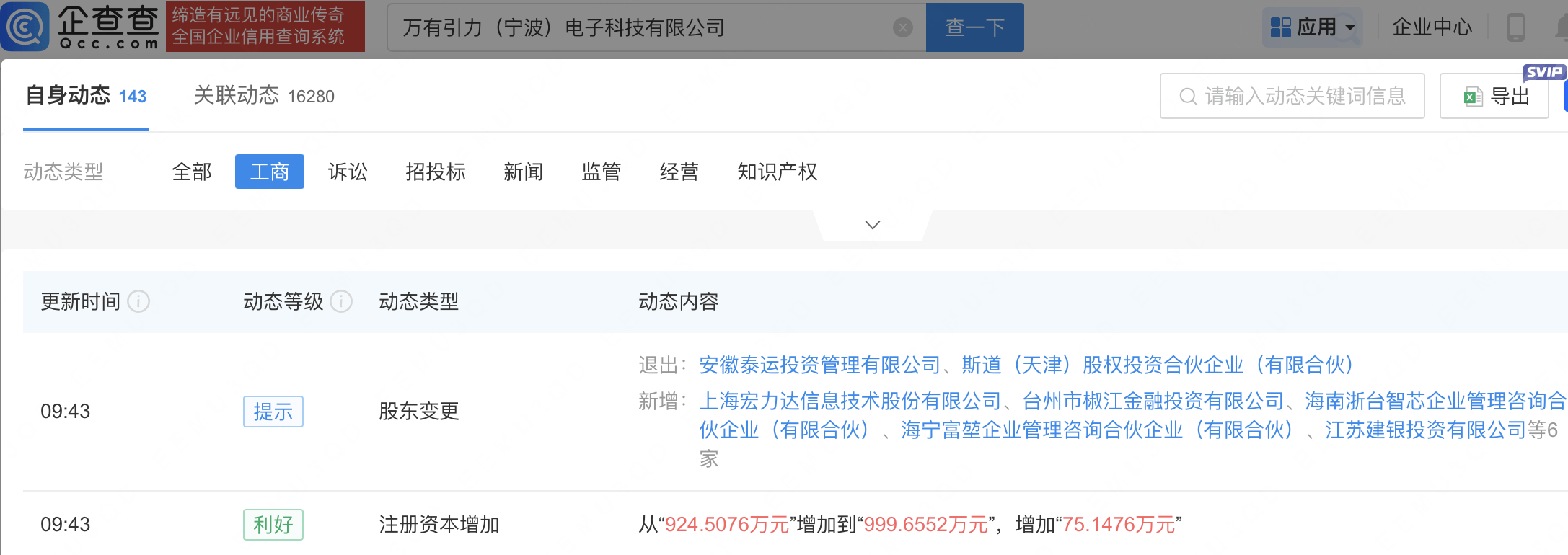1568x555 pixels.
Task: Open 上海宏力达信息技术股份有限公司 link
Action: [x=850, y=401]
